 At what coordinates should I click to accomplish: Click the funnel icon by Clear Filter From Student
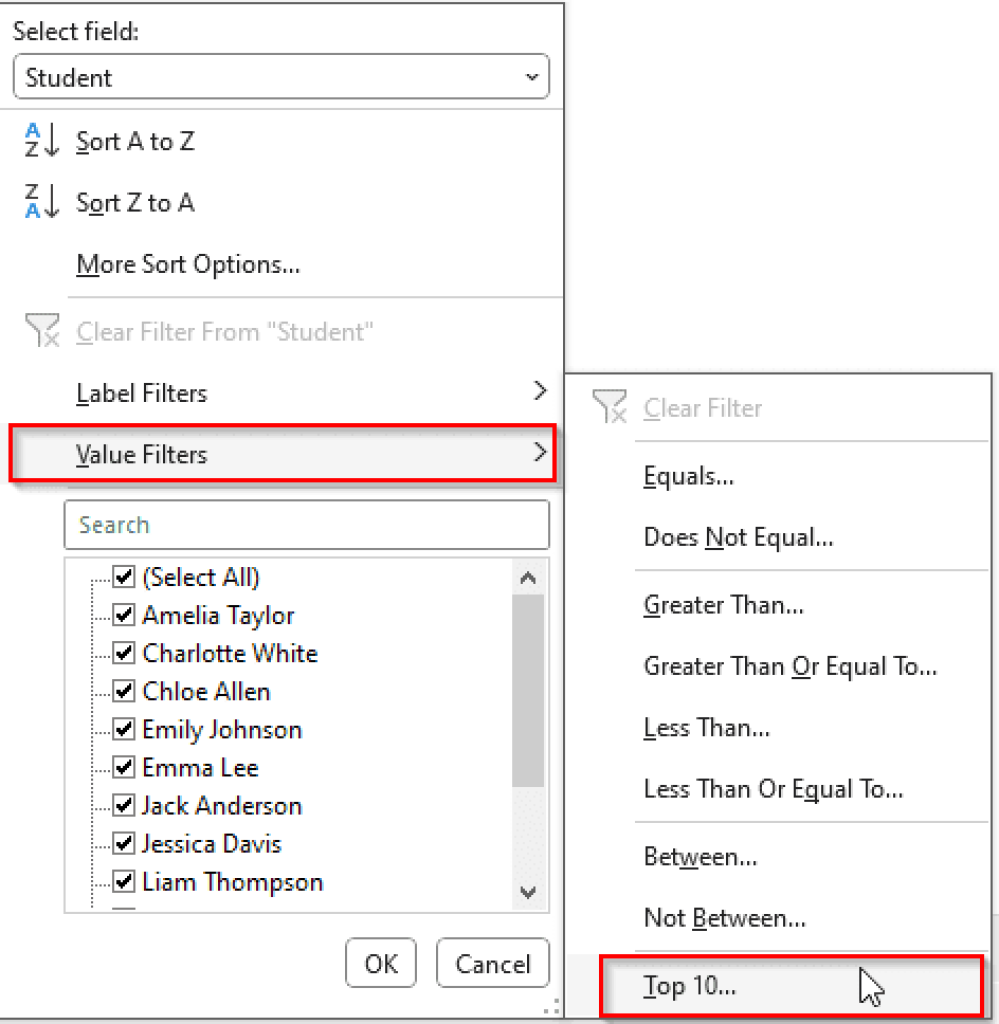pos(40,330)
